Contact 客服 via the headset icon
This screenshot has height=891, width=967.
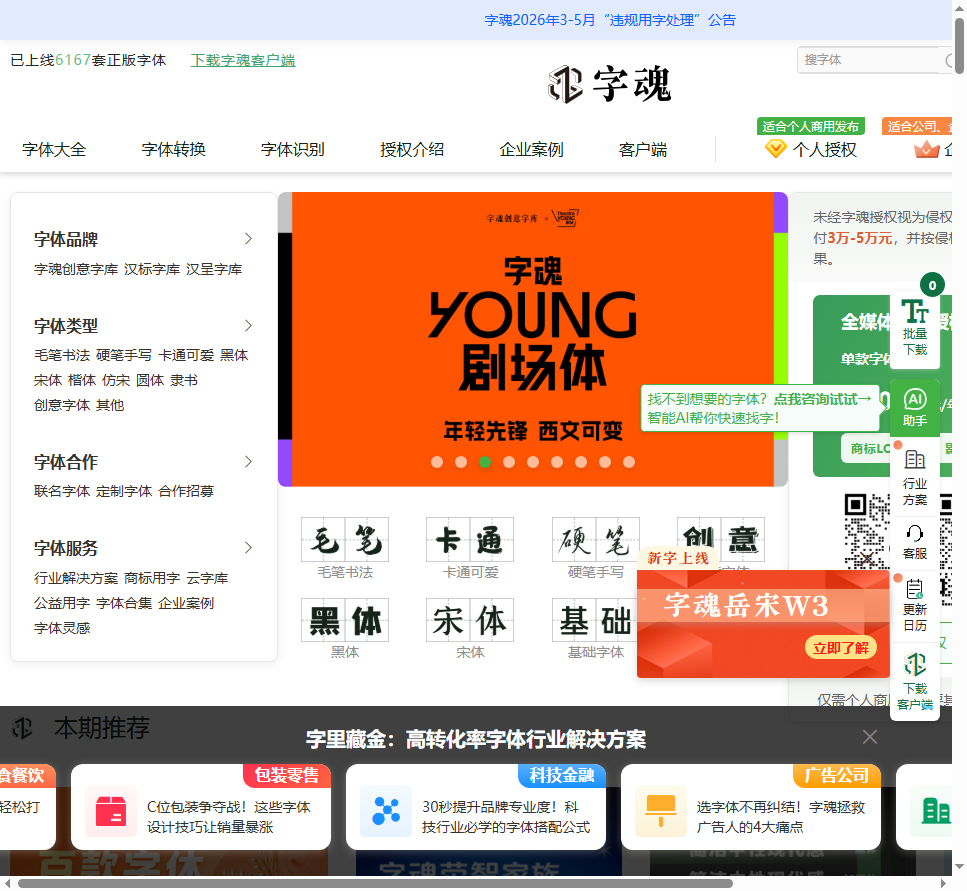coord(915,542)
